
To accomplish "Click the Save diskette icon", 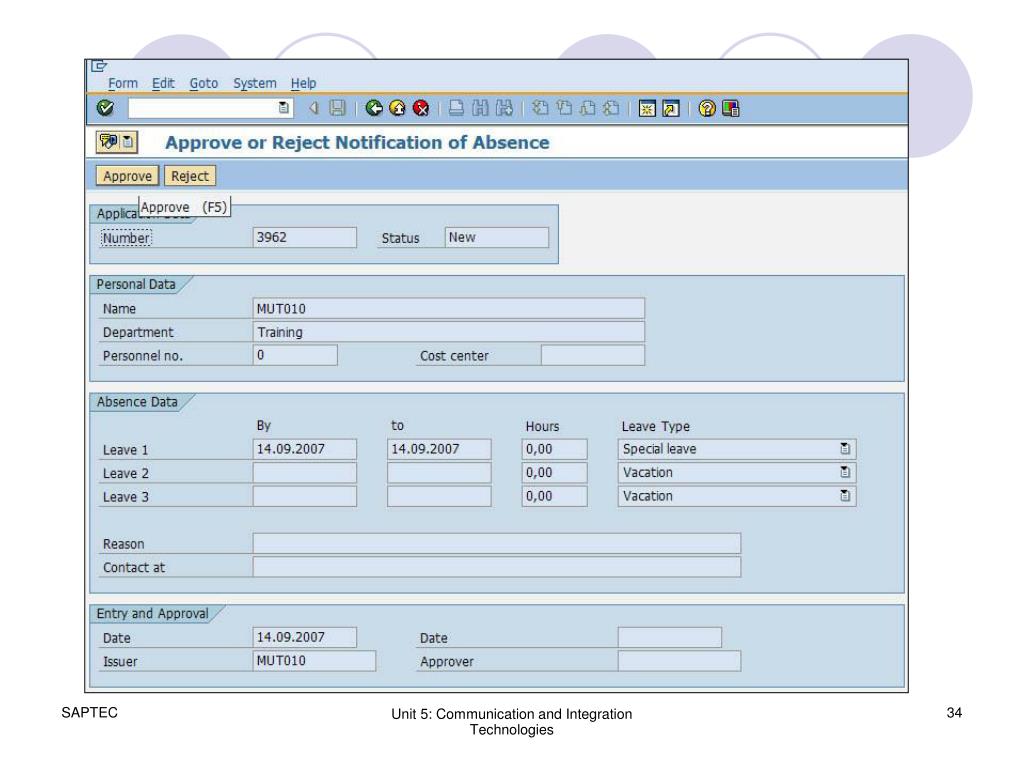I will 337,108.
